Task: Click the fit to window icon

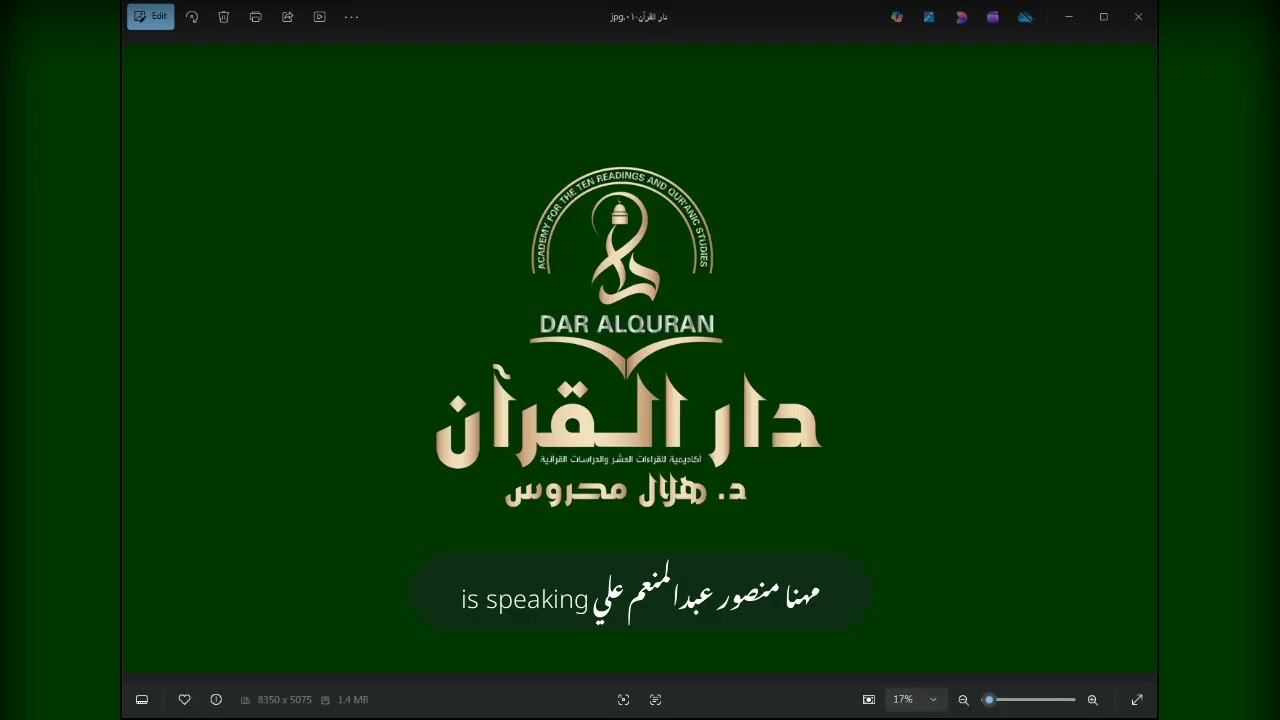Action: click(869, 700)
